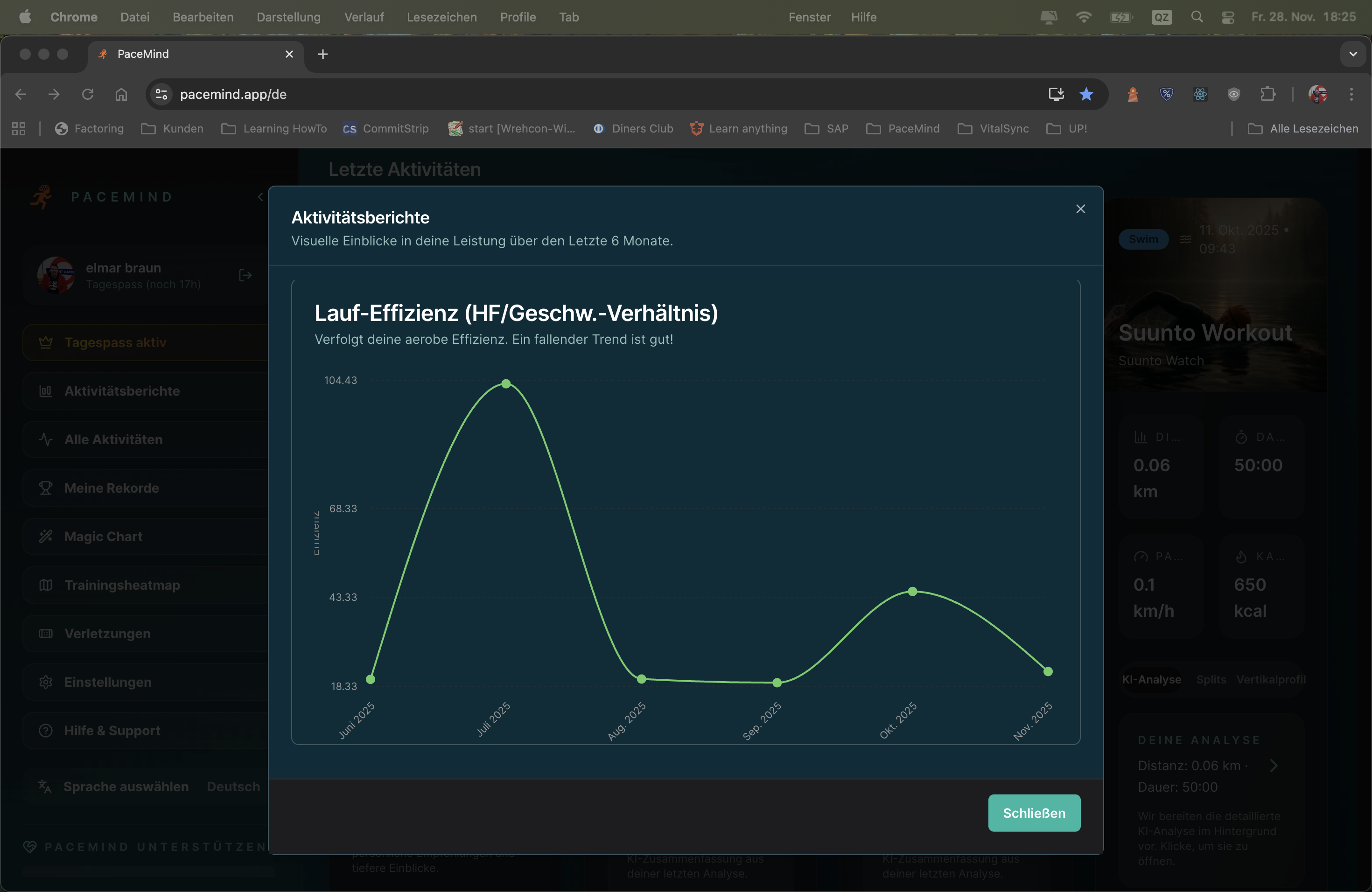Click the Schließen button

click(x=1034, y=813)
